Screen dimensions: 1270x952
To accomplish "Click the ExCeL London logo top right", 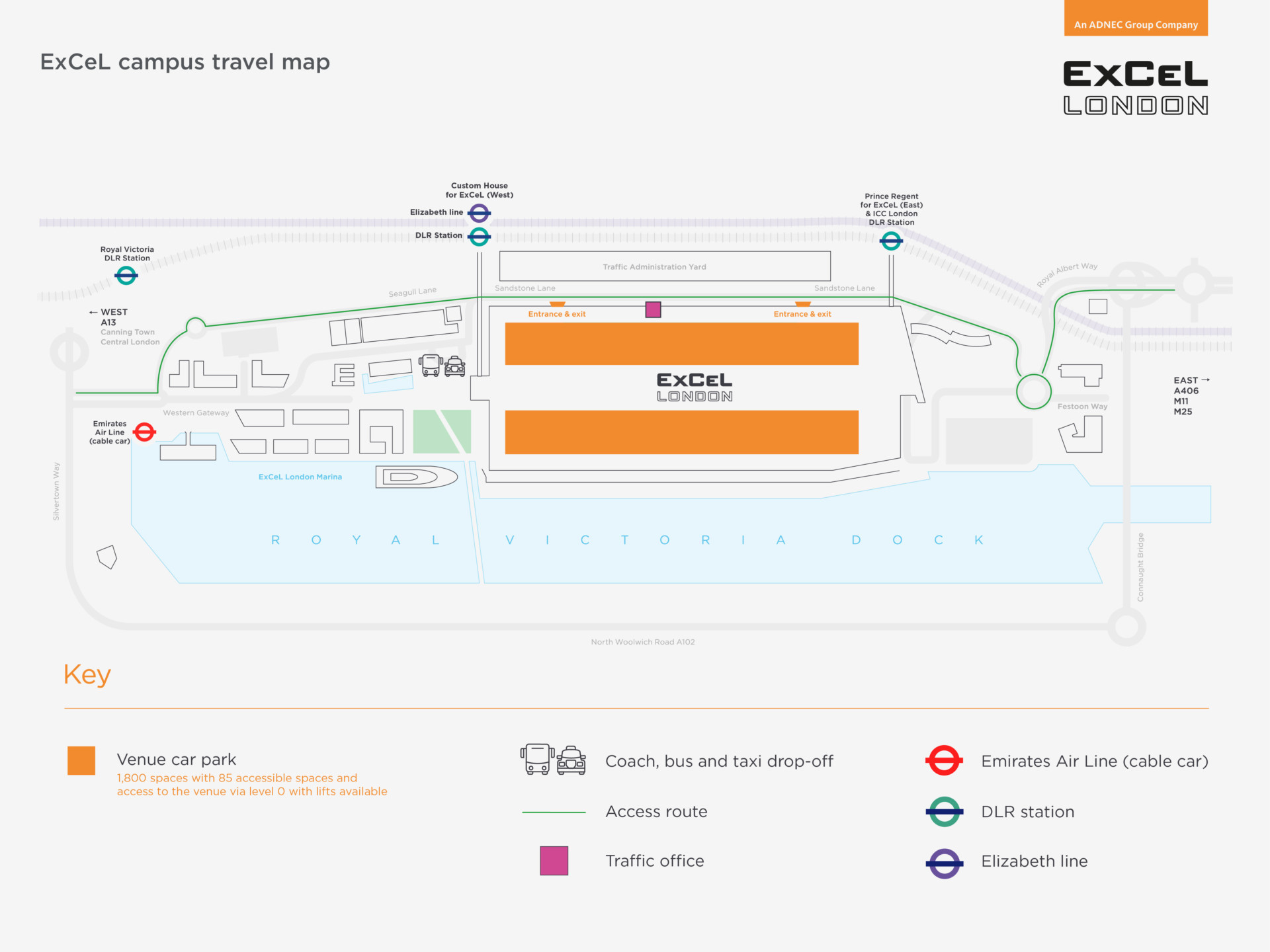I will 1135,88.
